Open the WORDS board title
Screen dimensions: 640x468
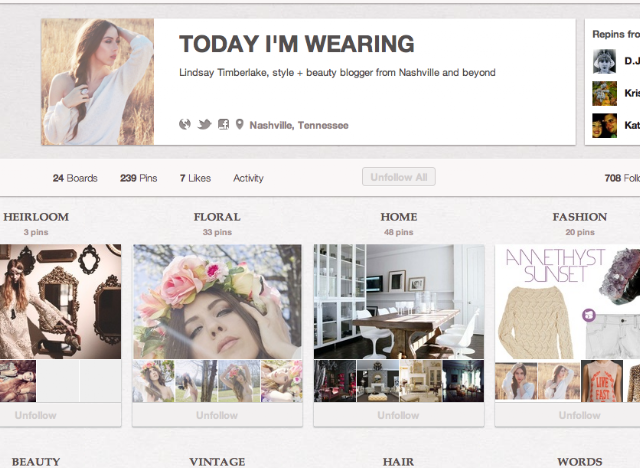(x=580, y=462)
